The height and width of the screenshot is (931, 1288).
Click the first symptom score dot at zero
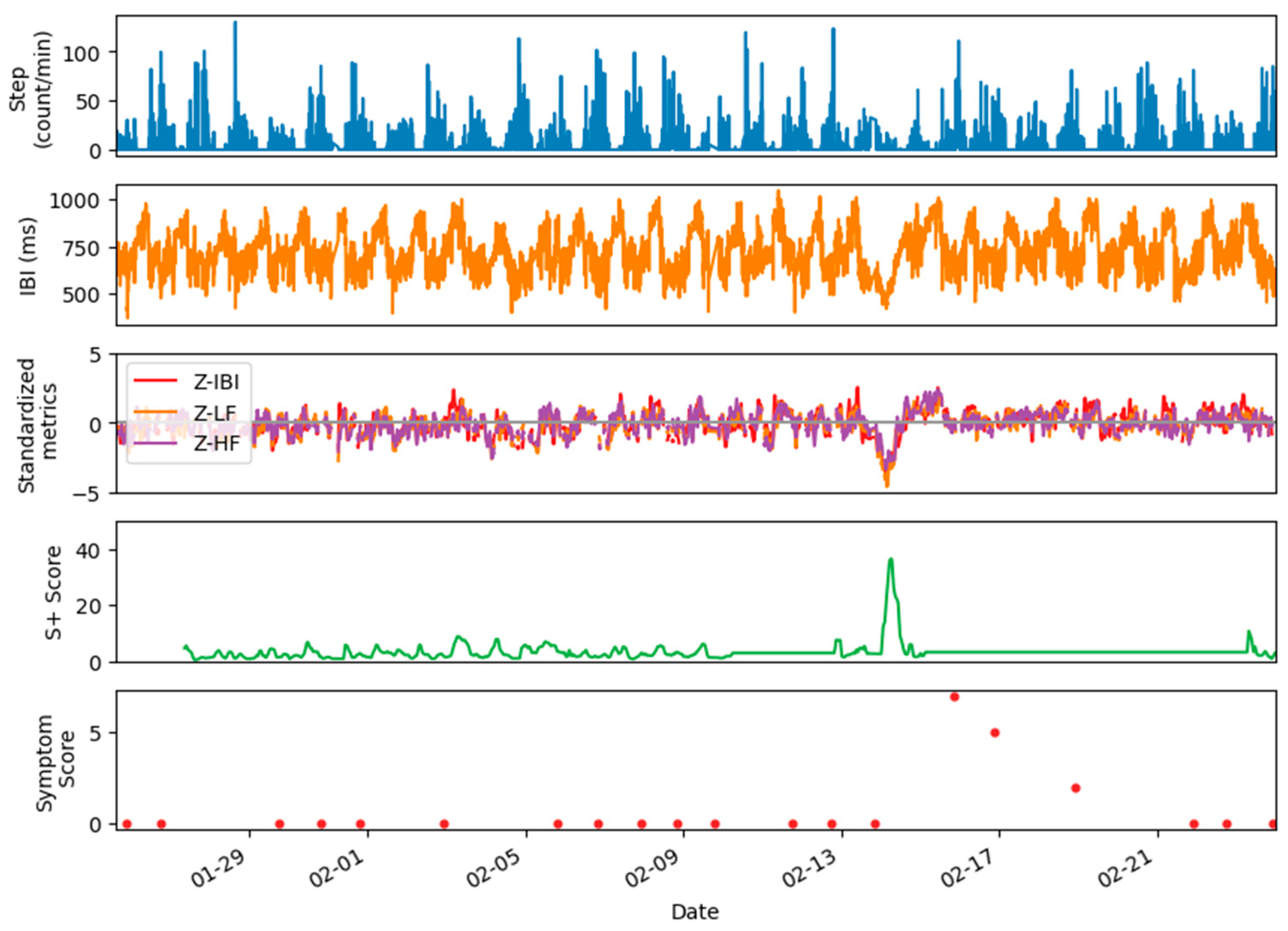(127, 823)
